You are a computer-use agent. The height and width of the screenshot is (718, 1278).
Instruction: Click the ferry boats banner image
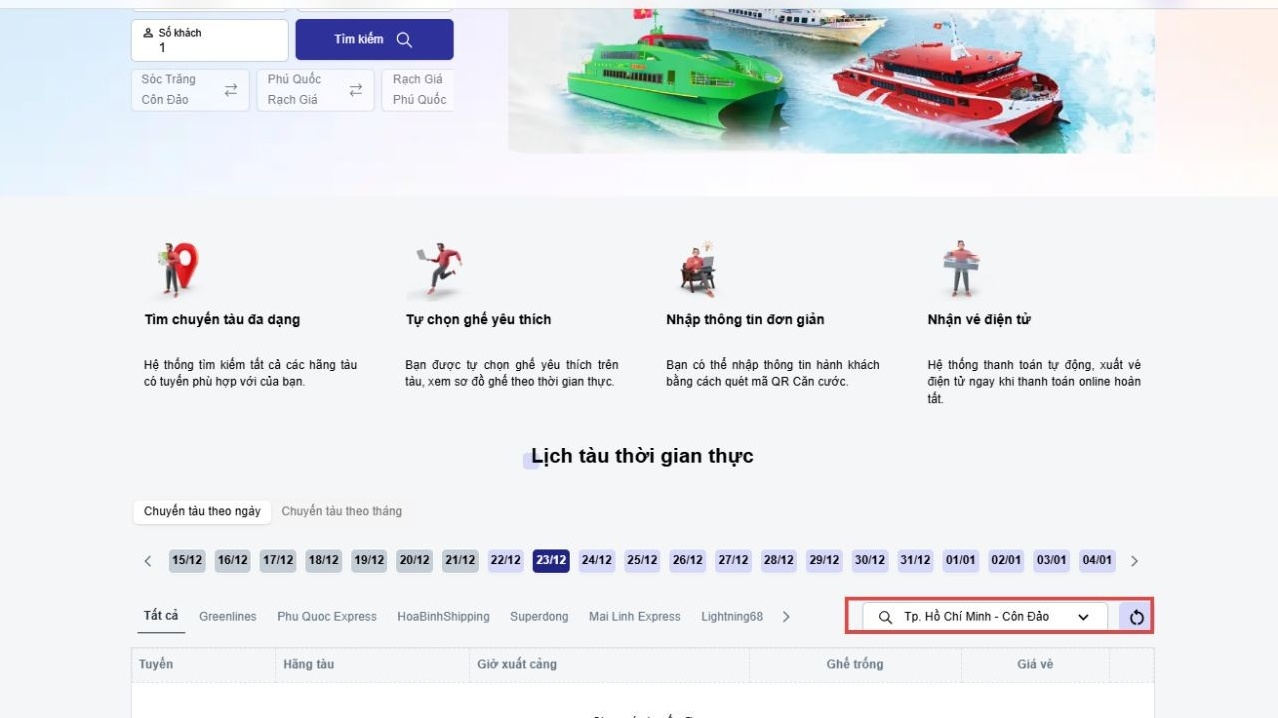(831, 81)
